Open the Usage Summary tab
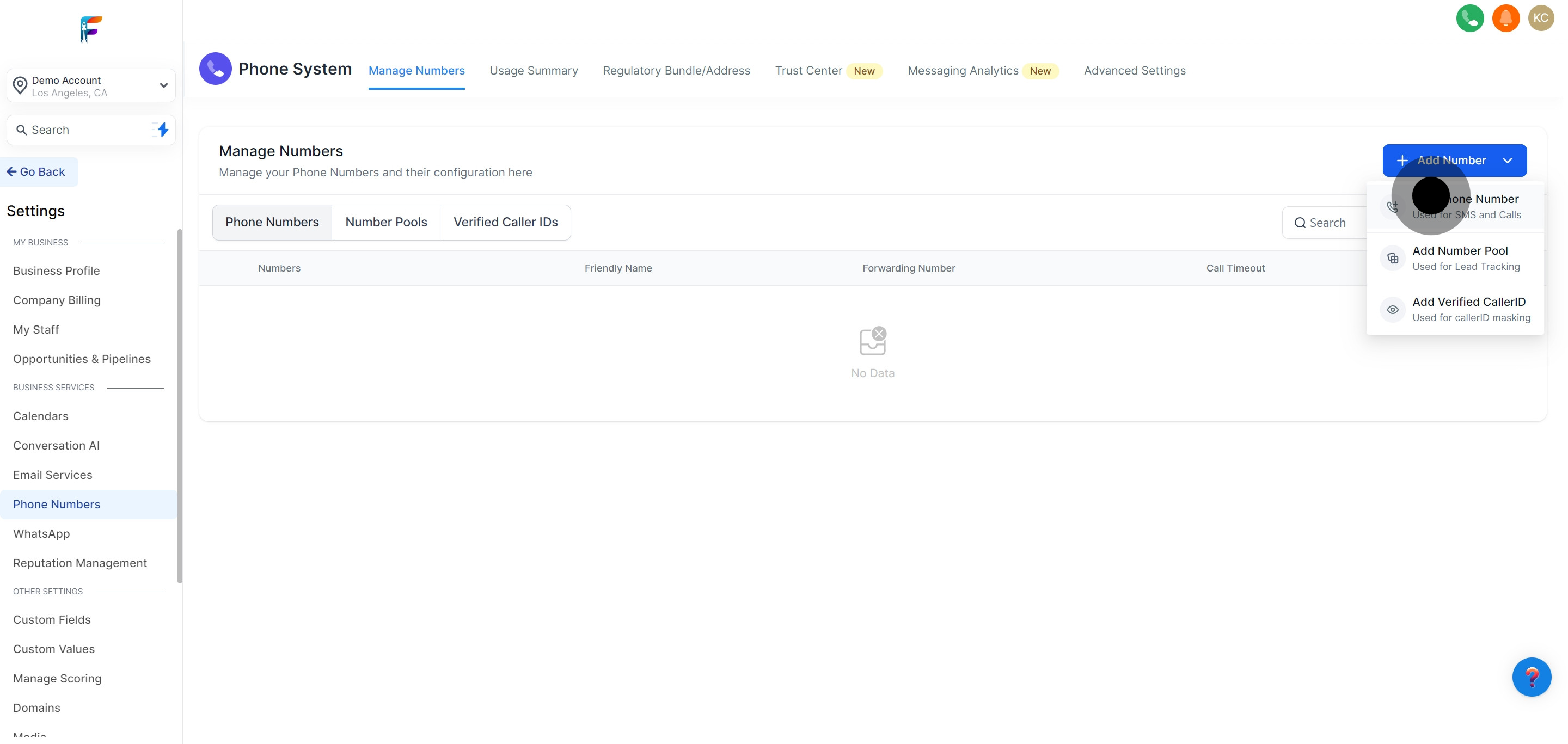 533,71
